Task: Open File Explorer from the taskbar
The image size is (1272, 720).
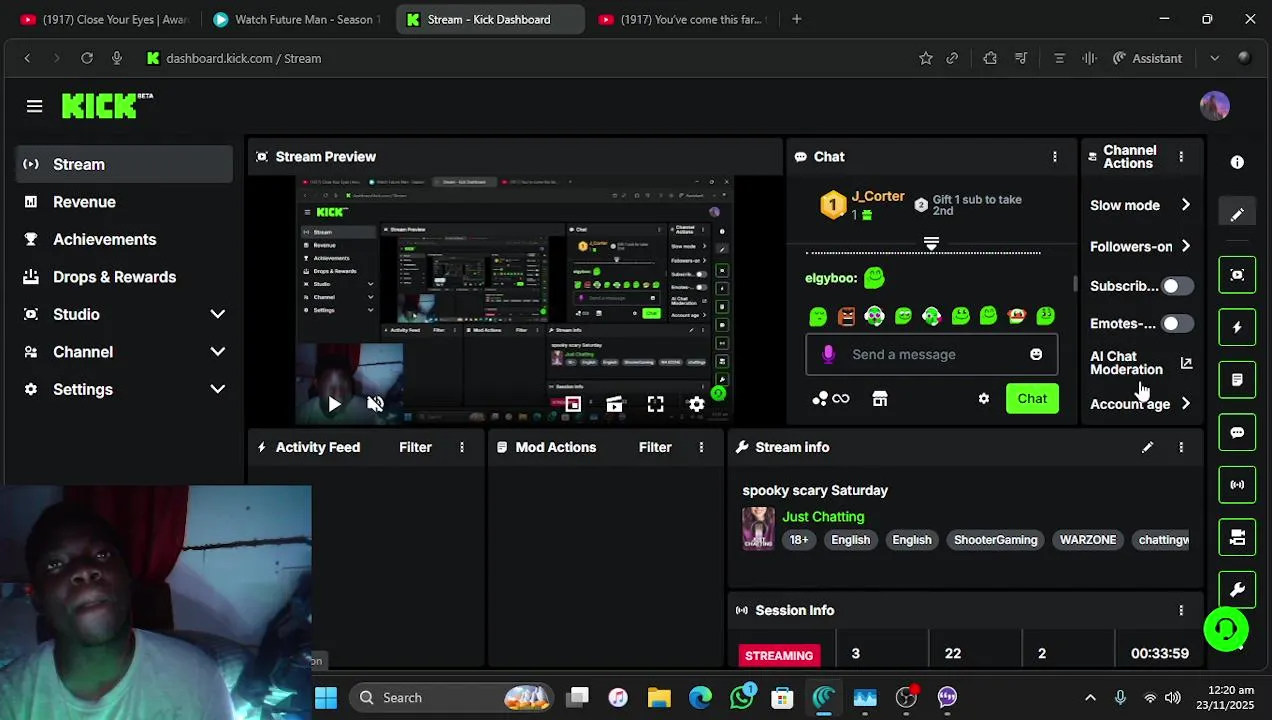Action: pos(659,698)
